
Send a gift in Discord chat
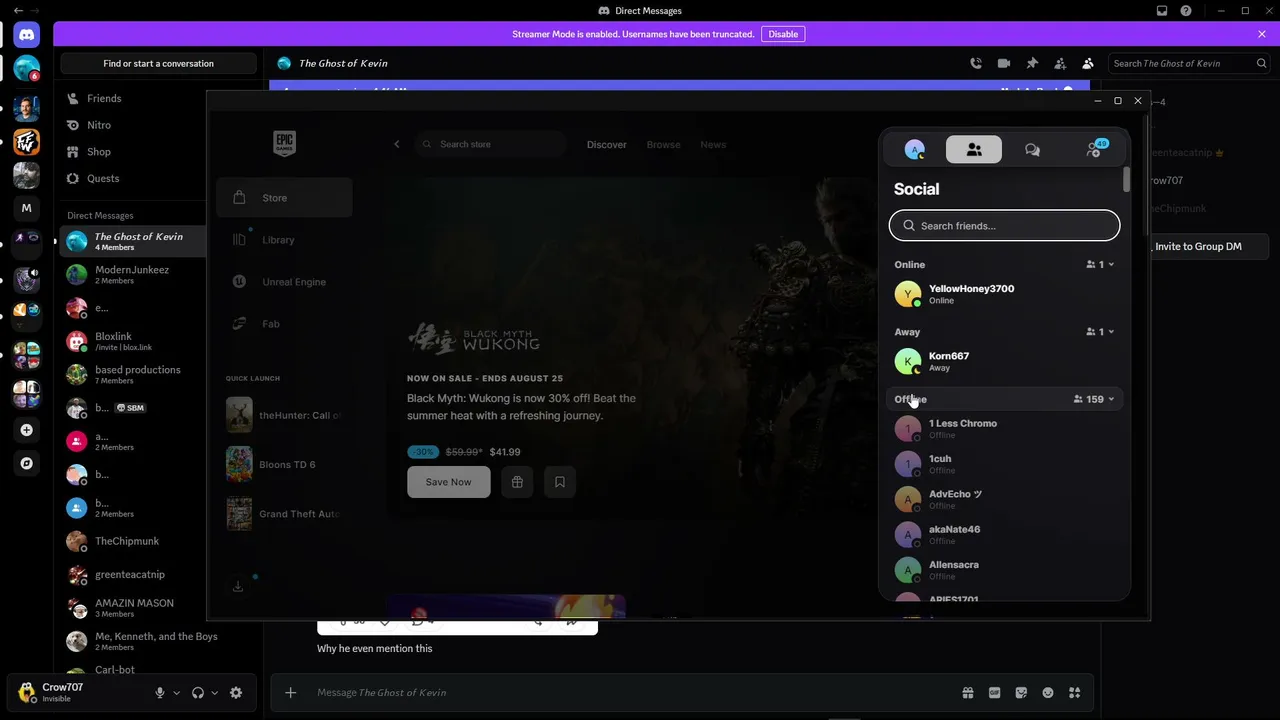click(968, 693)
